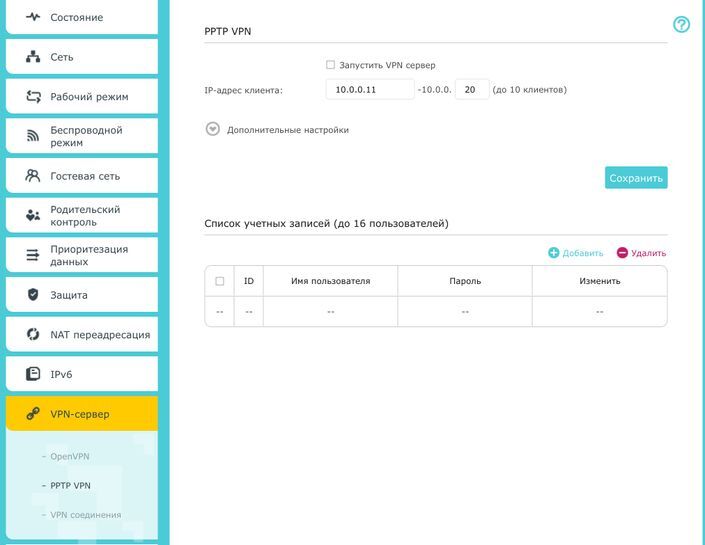Click the green plus Добавить icon
The height and width of the screenshot is (545, 705).
click(553, 253)
